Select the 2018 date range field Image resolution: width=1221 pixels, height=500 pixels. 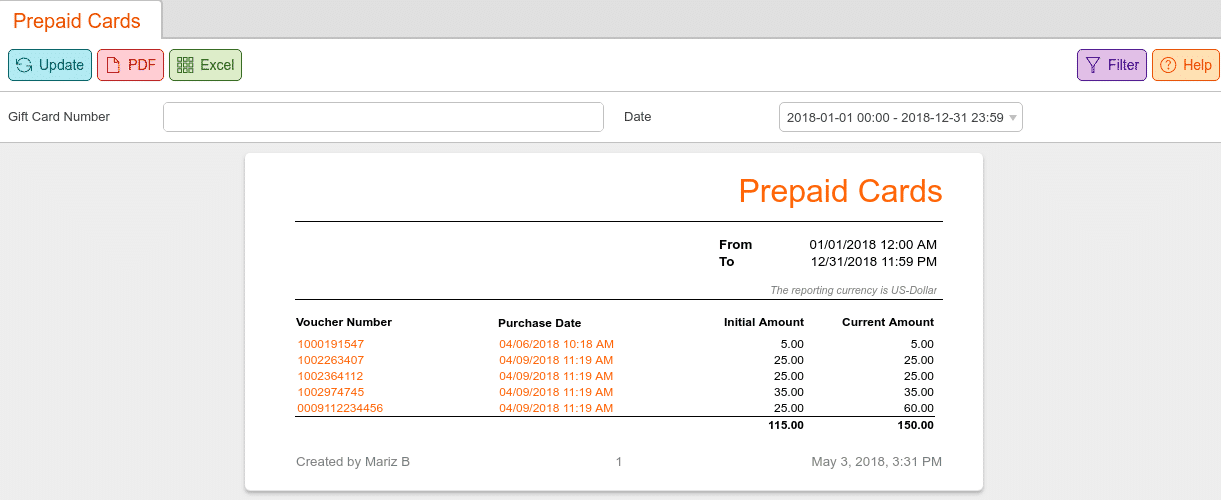point(900,117)
